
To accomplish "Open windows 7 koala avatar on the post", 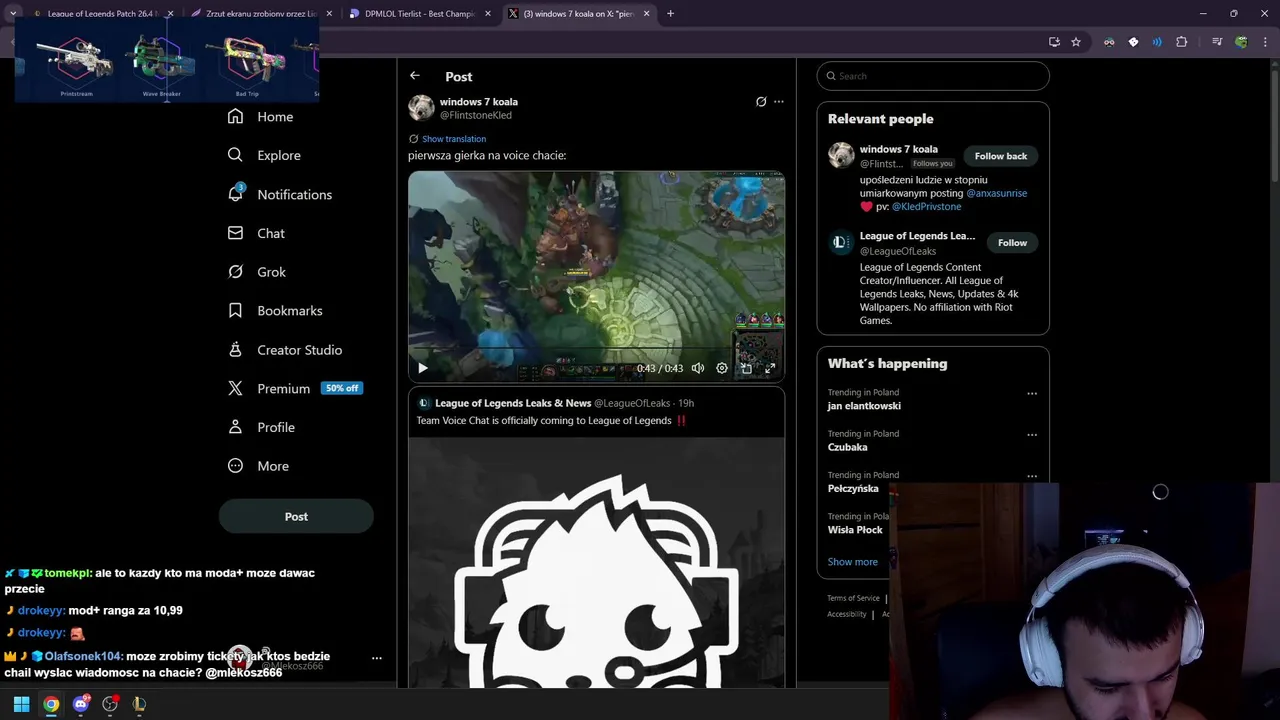I will click(421, 108).
